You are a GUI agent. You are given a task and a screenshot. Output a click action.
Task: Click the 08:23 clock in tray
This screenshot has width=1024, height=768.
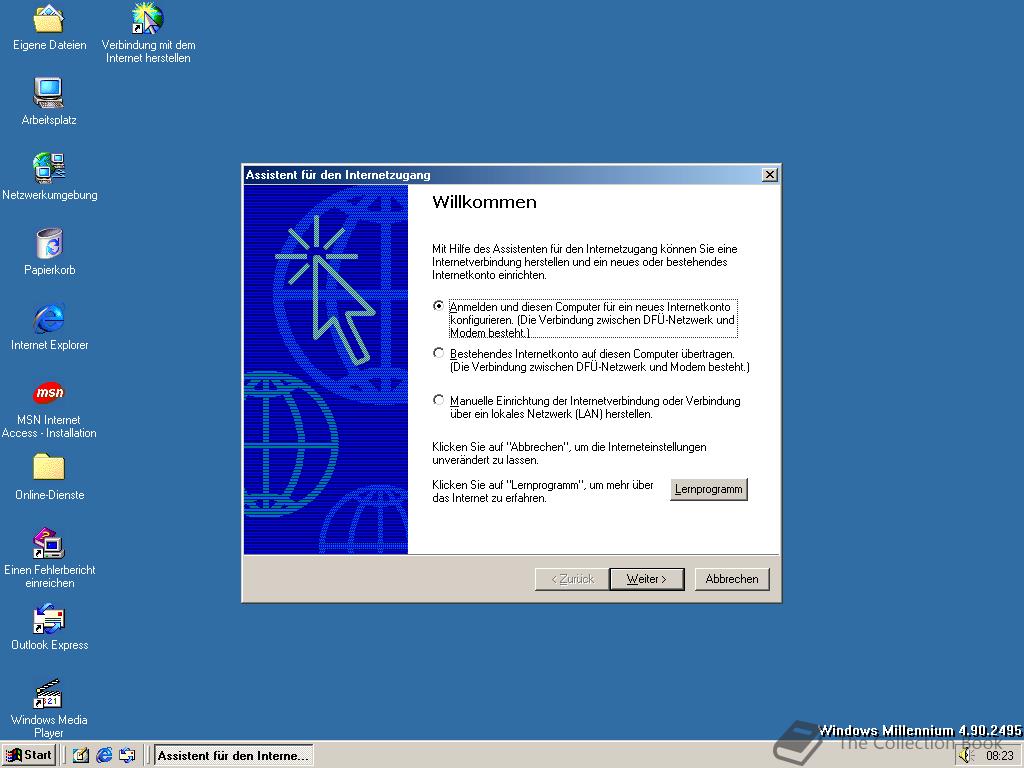[1000, 756]
